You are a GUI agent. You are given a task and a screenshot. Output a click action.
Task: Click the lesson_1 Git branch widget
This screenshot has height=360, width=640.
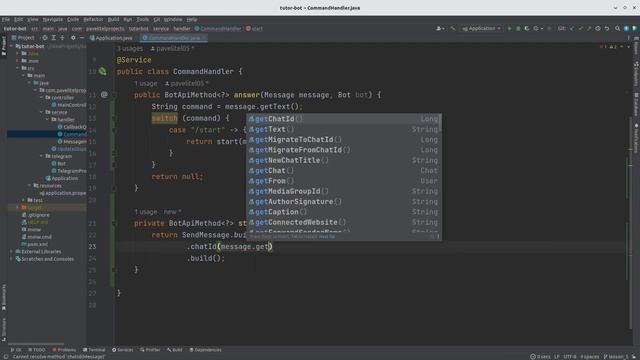[x=616, y=356]
